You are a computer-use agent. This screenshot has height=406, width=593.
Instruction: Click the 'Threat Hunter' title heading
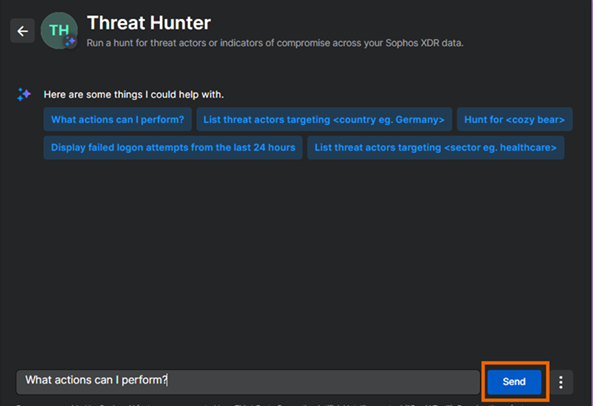[x=149, y=23]
